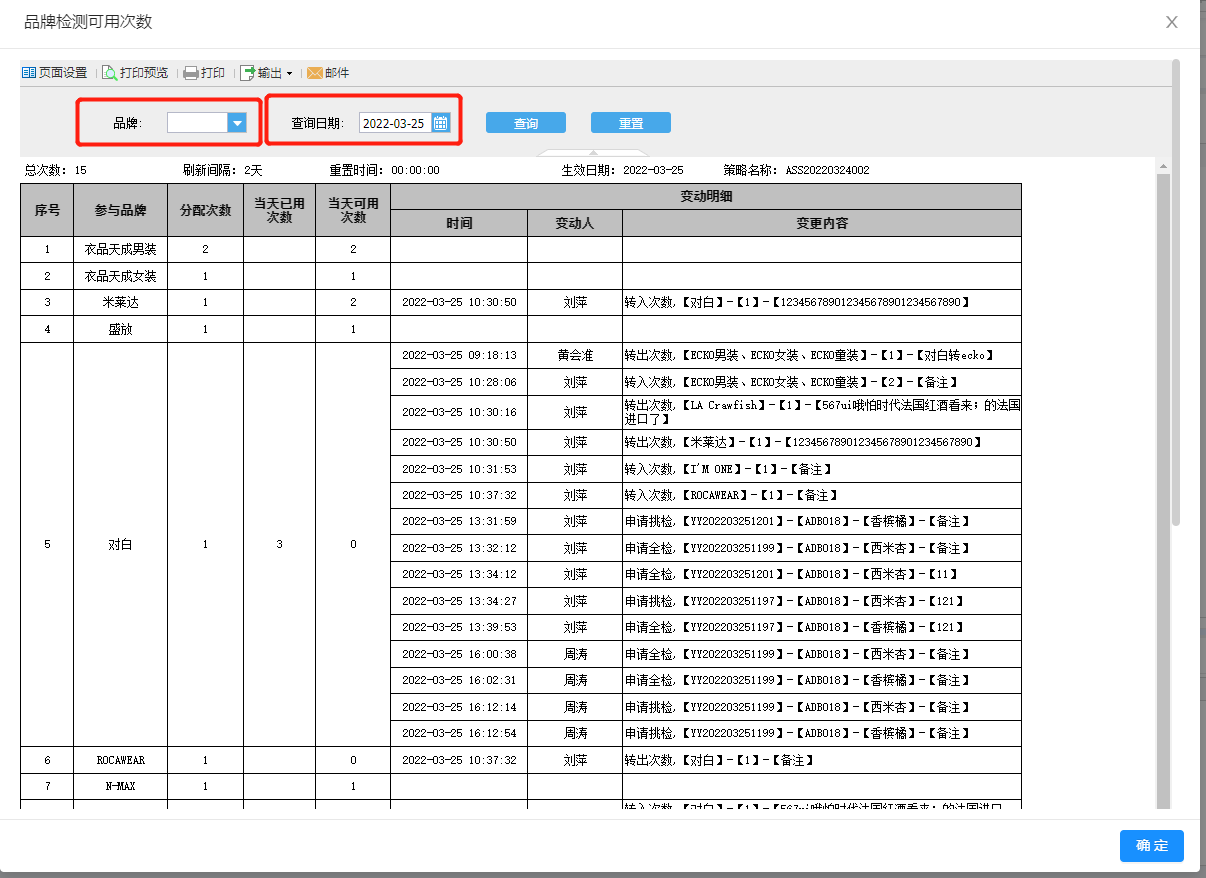
Task: Close the 品牌检测可用次数 dialog with X
Action: tap(1171, 22)
